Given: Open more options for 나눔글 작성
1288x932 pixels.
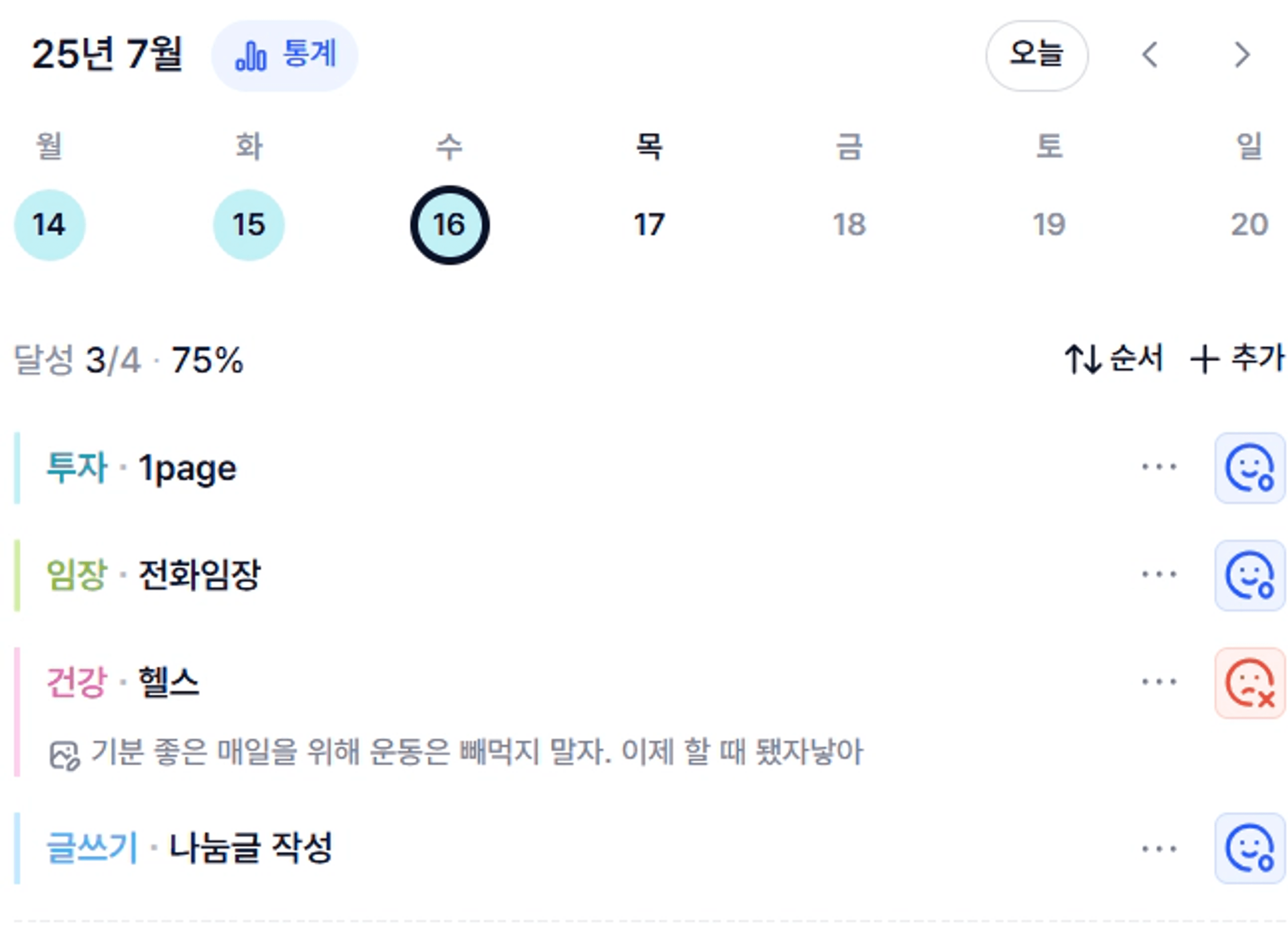Looking at the screenshot, I should click(1159, 849).
